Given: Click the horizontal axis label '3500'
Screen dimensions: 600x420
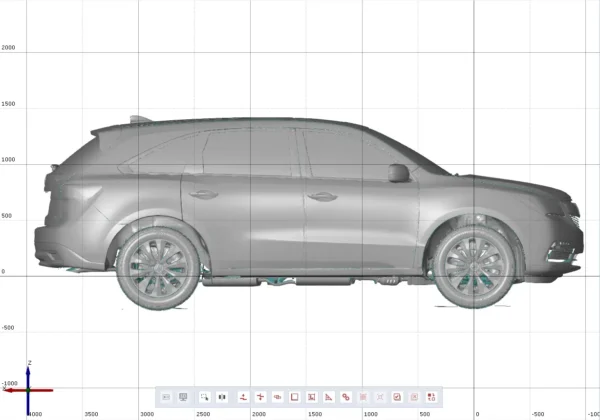Looking at the screenshot, I should tap(91, 414).
